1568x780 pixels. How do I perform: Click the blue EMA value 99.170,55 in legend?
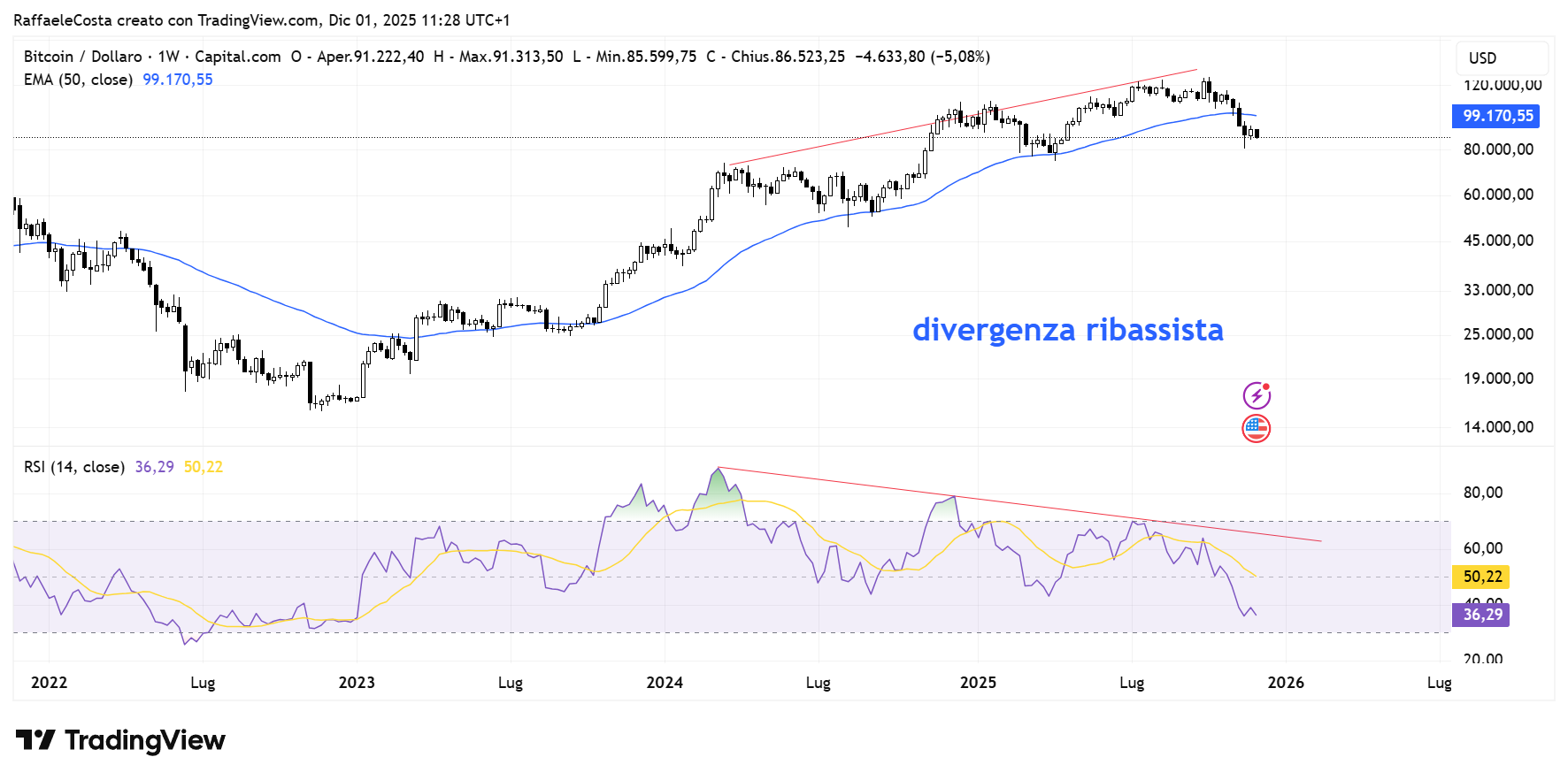[x=178, y=80]
